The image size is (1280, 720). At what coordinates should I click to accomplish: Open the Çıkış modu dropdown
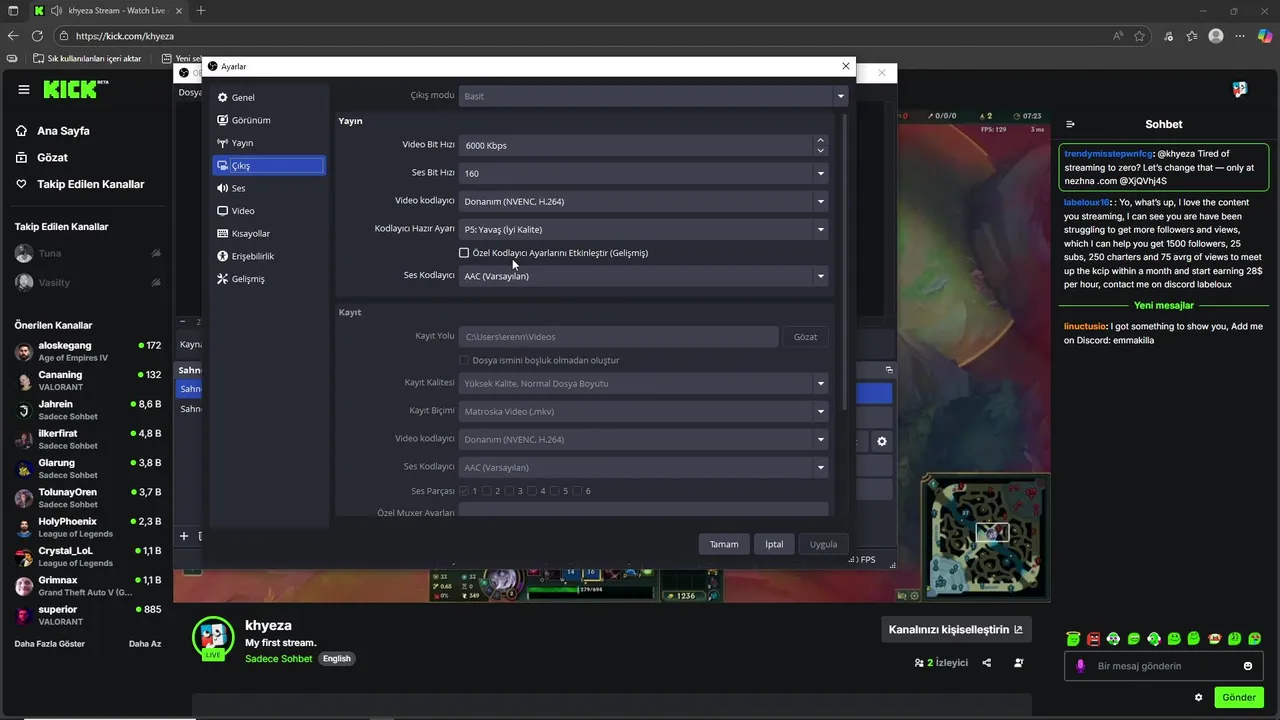pyautogui.click(x=653, y=96)
